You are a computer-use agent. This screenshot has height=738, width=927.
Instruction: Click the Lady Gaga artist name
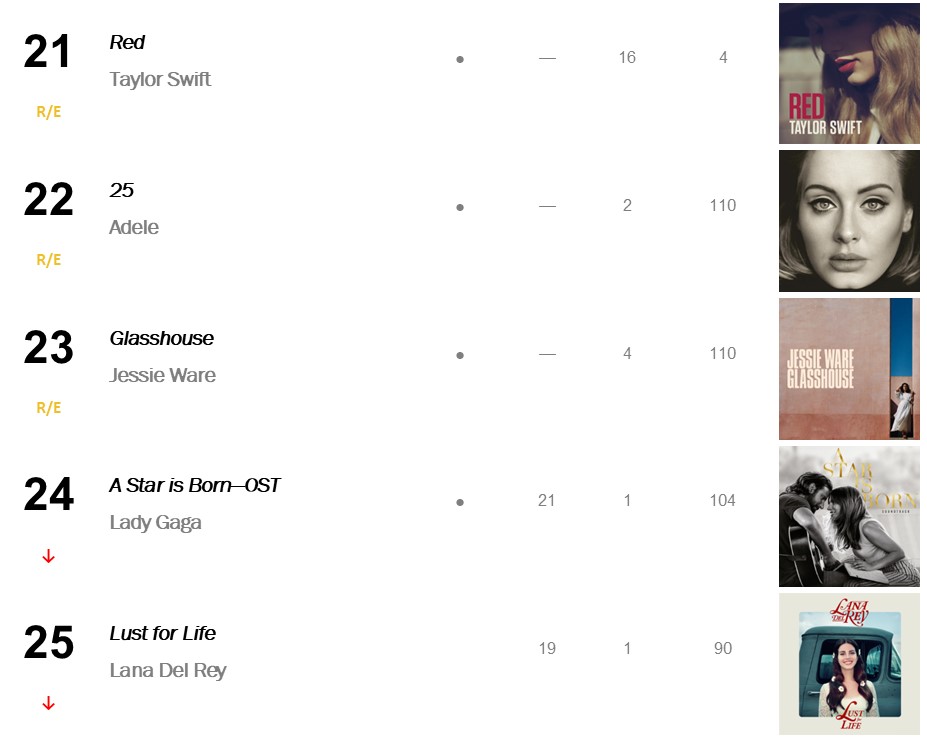click(x=155, y=522)
